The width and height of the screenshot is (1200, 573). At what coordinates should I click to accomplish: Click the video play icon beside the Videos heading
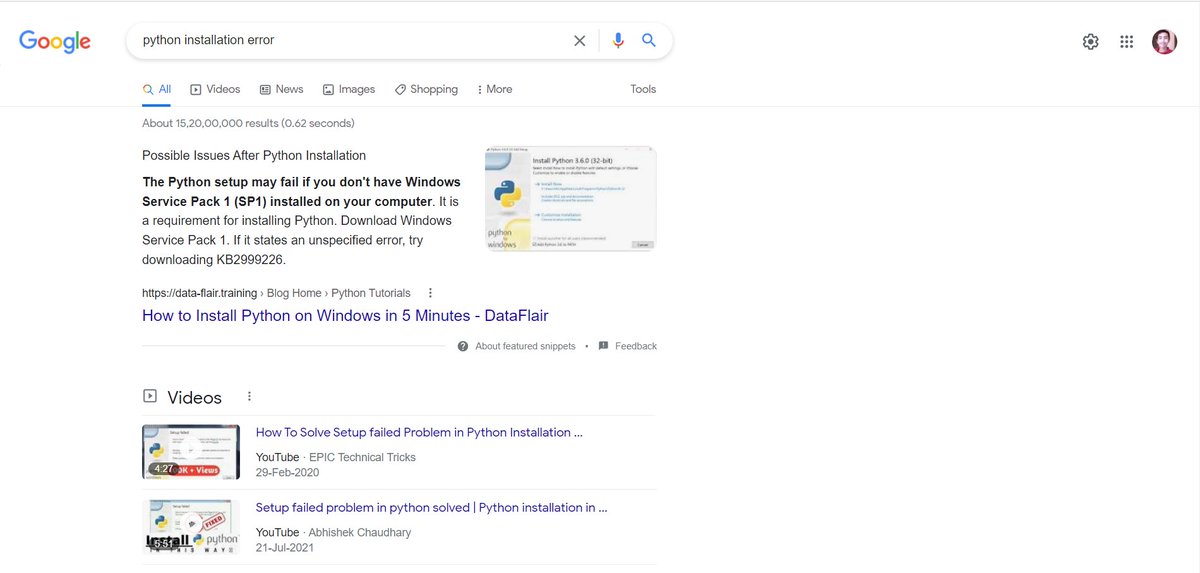(150, 396)
